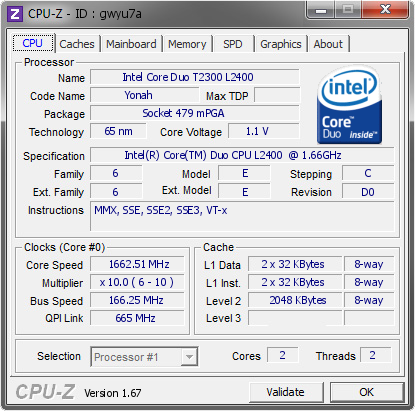Click the Stepping value C
The image size is (415, 411).
(x=368, y=173)
